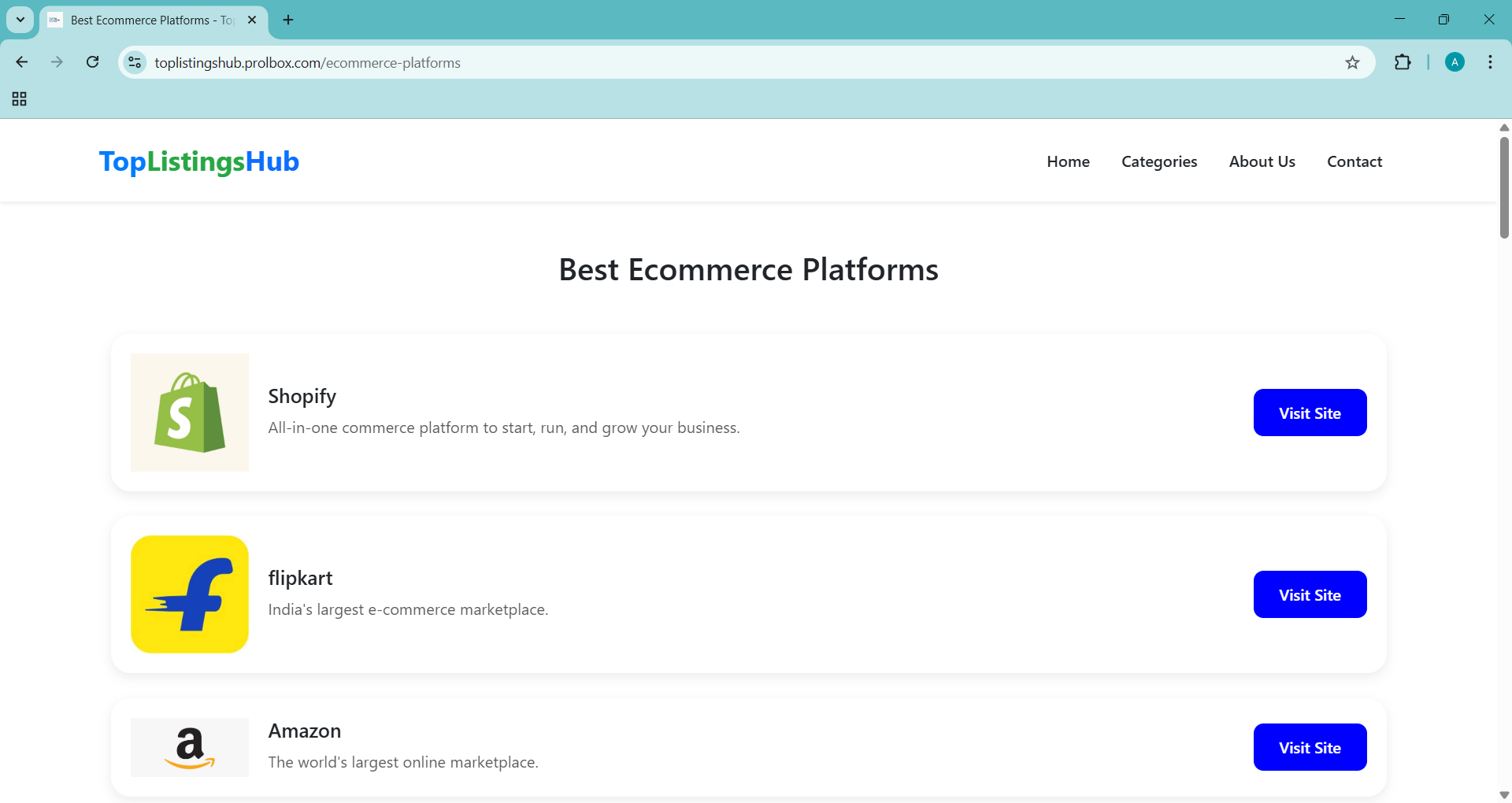Expand the tab search dropdown
Viewport: 1512px width, 803px height.
pyautogui.click(x=20, y=20)
